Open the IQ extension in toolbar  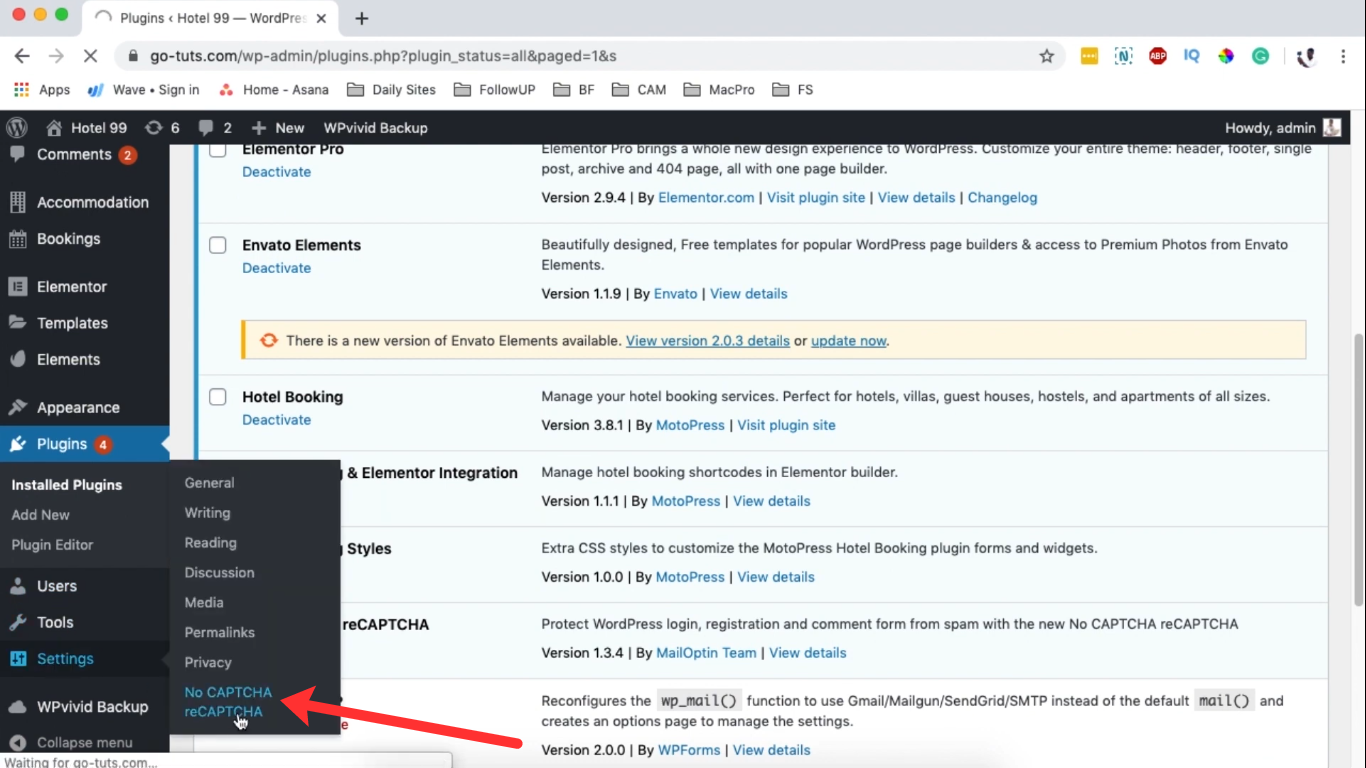click(1192, 56)
